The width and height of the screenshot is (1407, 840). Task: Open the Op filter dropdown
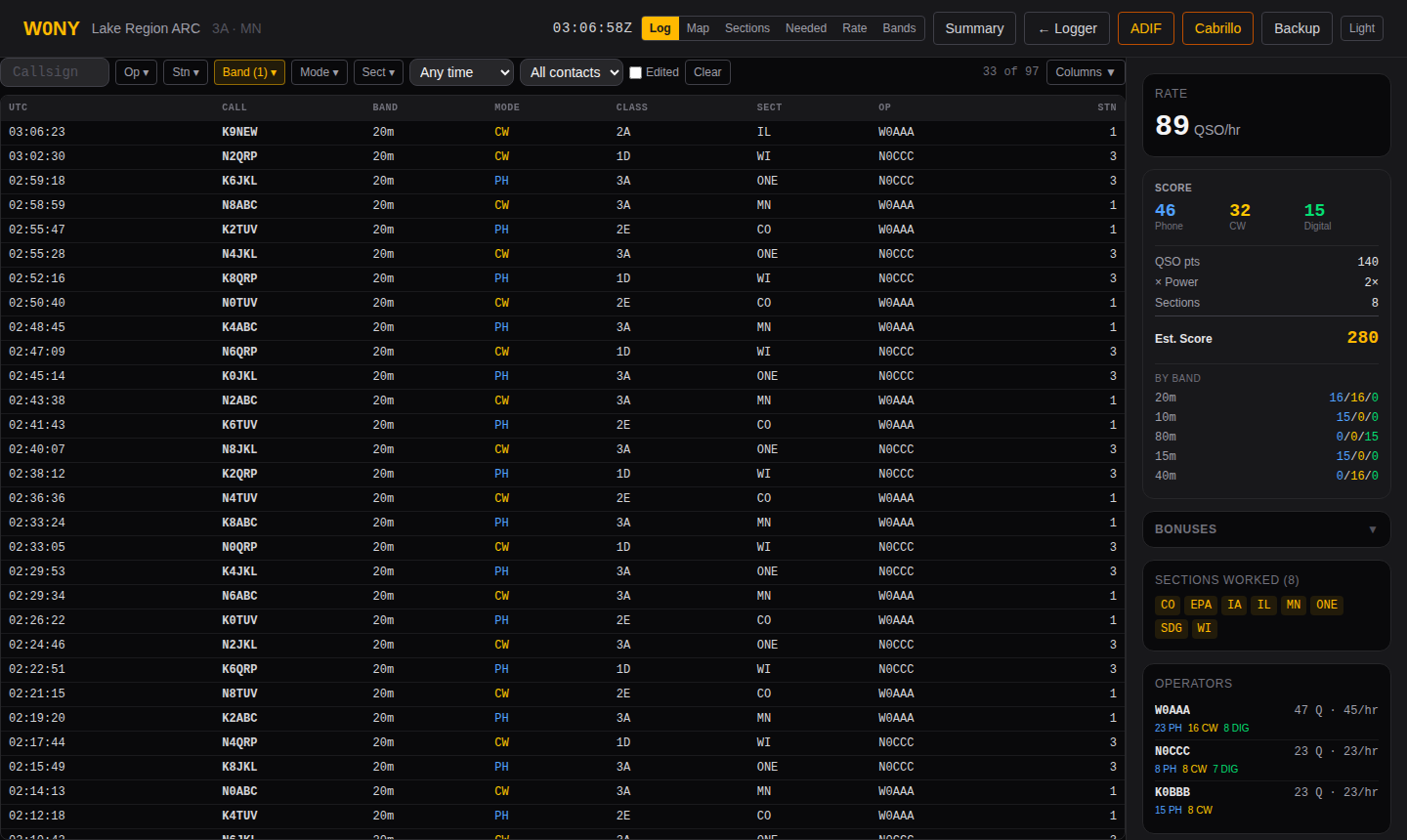click(136, 72)
